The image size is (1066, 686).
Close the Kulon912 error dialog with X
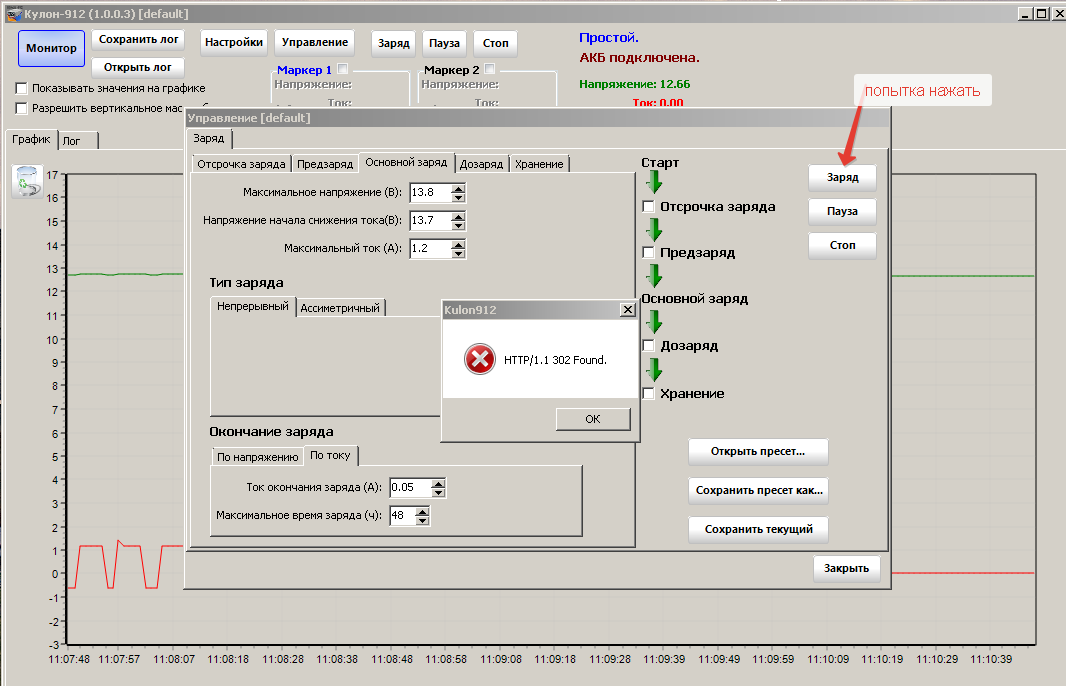click(627, 310)
